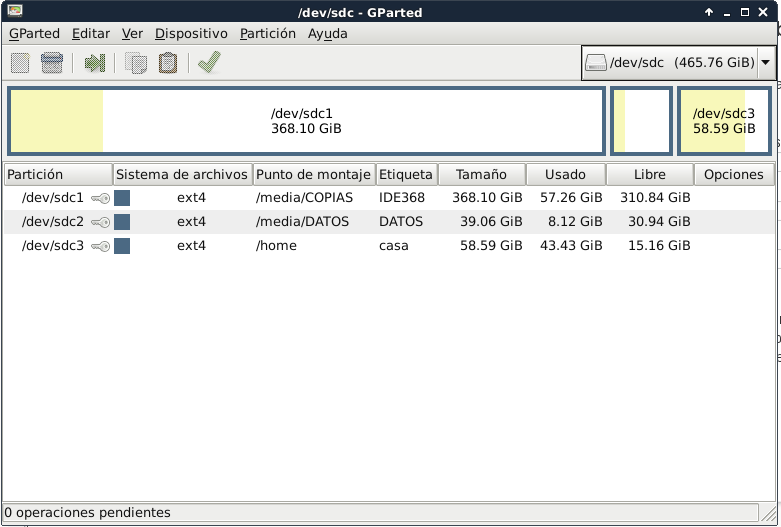Click the Copy partition toolbar icon
The width and height of the screenshot is (781, 527).
[136, 63]
